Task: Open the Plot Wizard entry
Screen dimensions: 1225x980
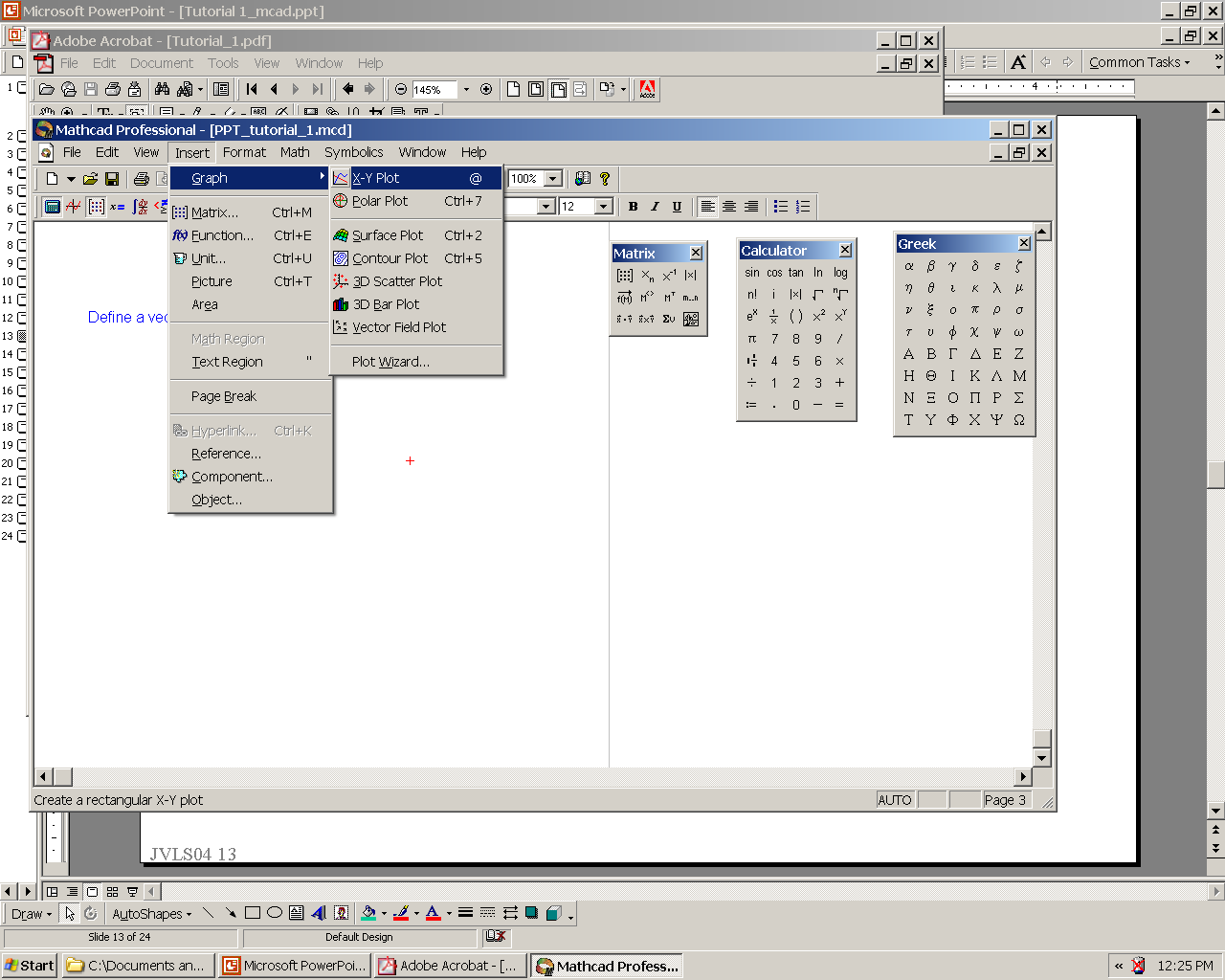Action: (416, 362)
